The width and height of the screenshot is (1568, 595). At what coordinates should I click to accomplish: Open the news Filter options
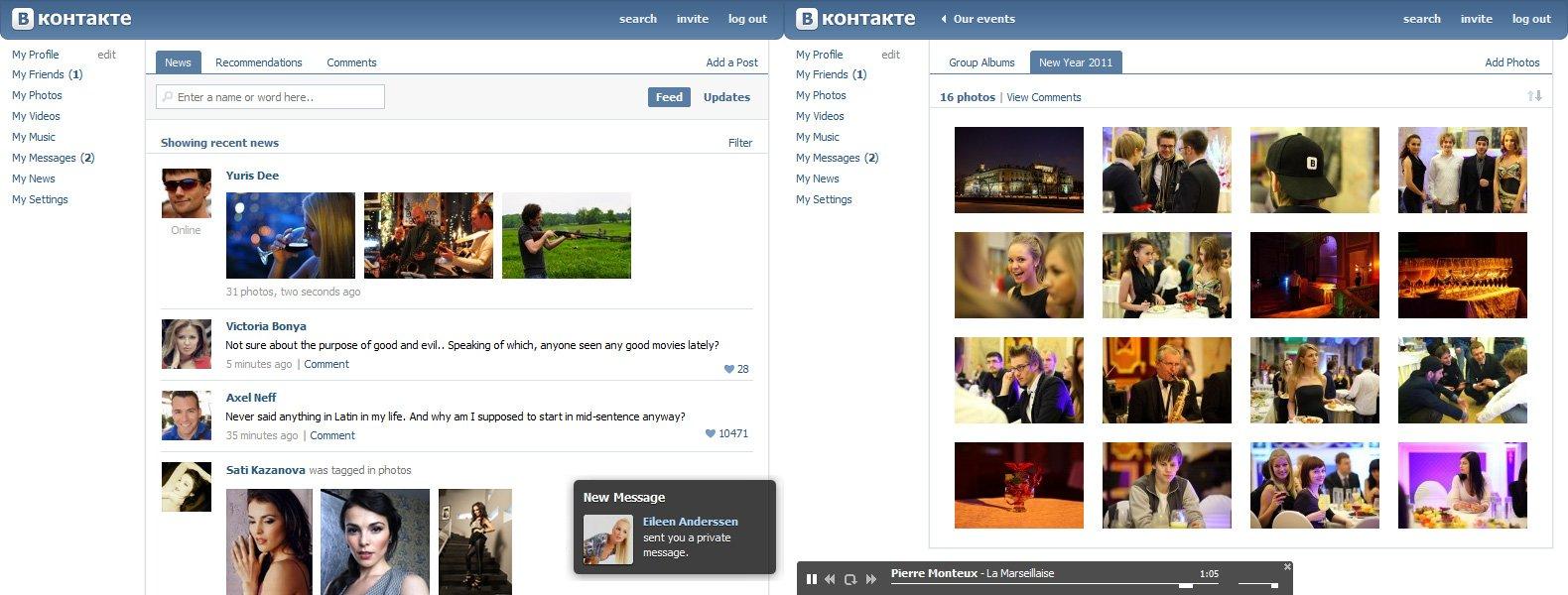pyautogui.click(x=740, y=143)
